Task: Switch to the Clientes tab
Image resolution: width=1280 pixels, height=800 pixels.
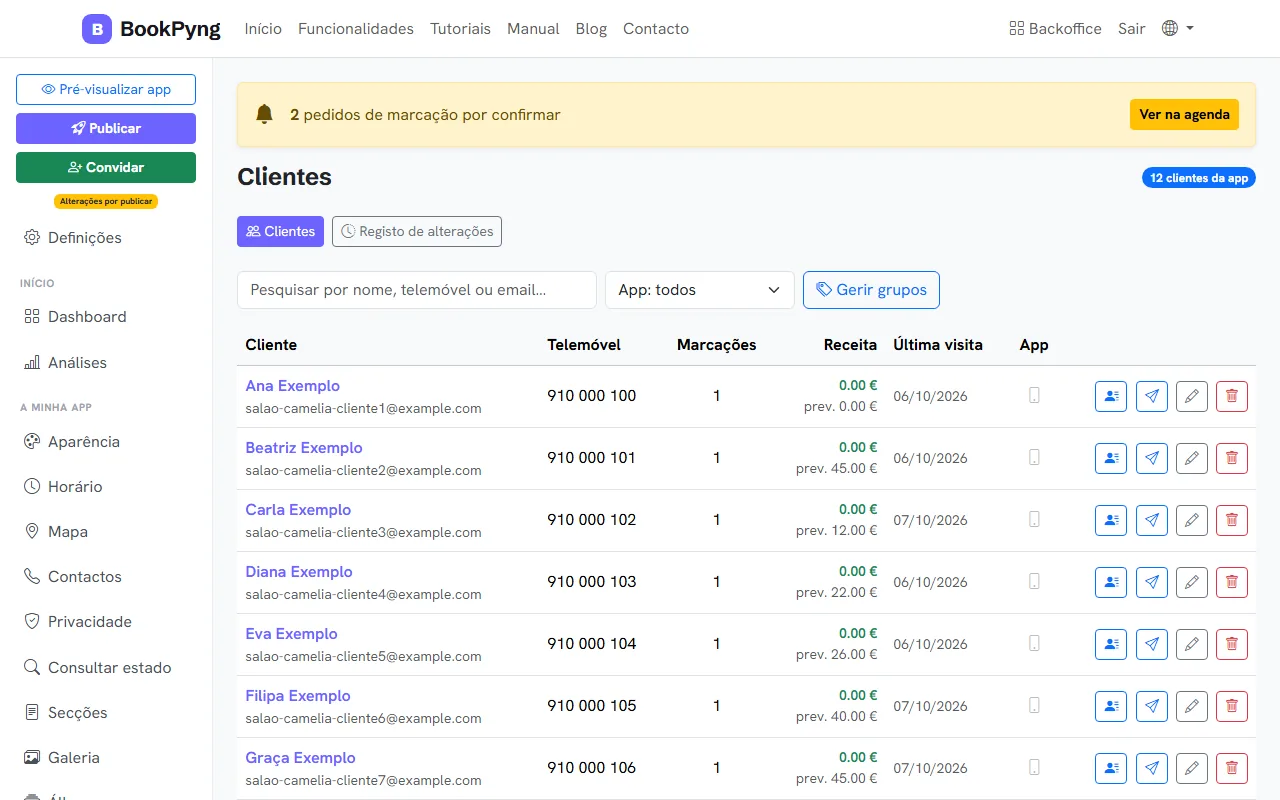Action: [280, 231]
